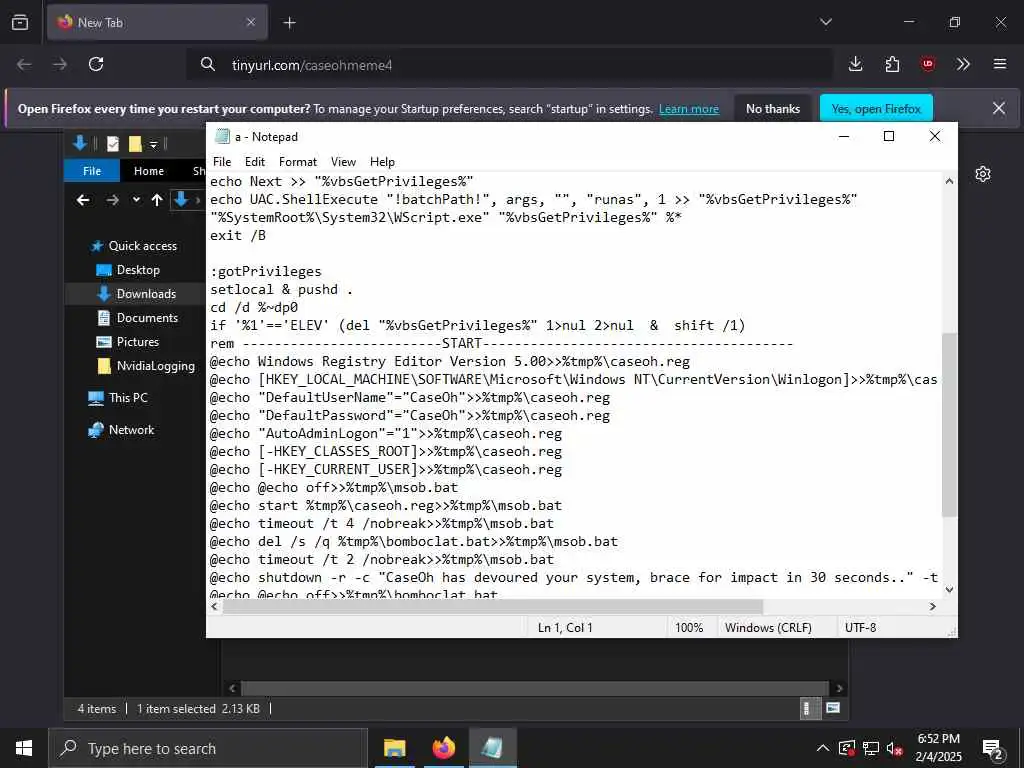Open the Firefox Extensions puzzle icon

892,64
